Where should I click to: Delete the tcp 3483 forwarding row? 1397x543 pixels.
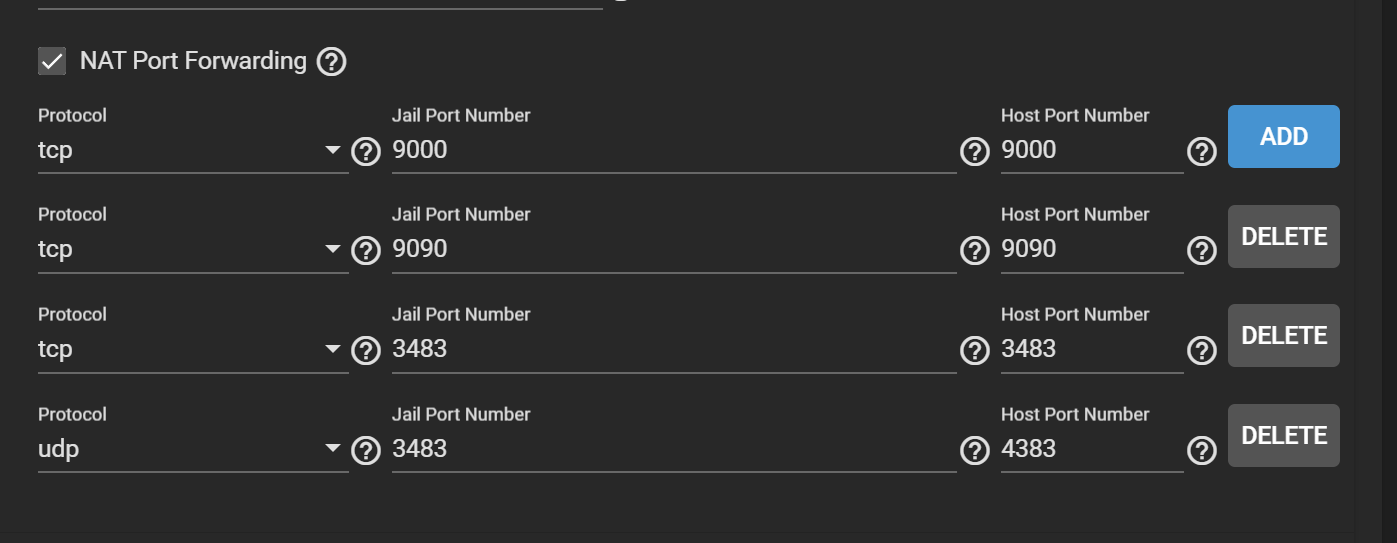1283,335
